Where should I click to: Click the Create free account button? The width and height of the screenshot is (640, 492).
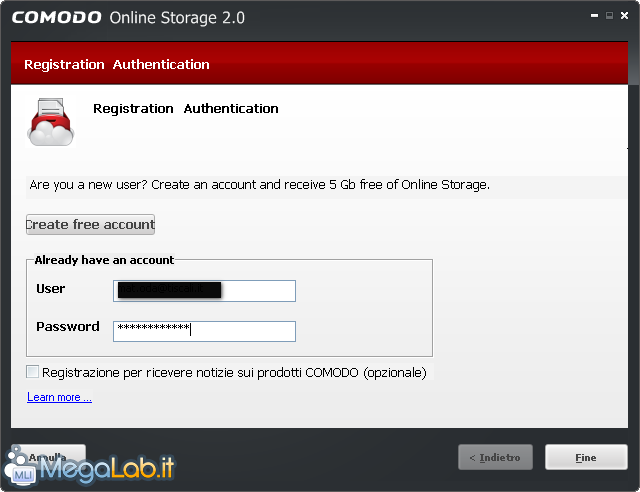click(90, 225)
